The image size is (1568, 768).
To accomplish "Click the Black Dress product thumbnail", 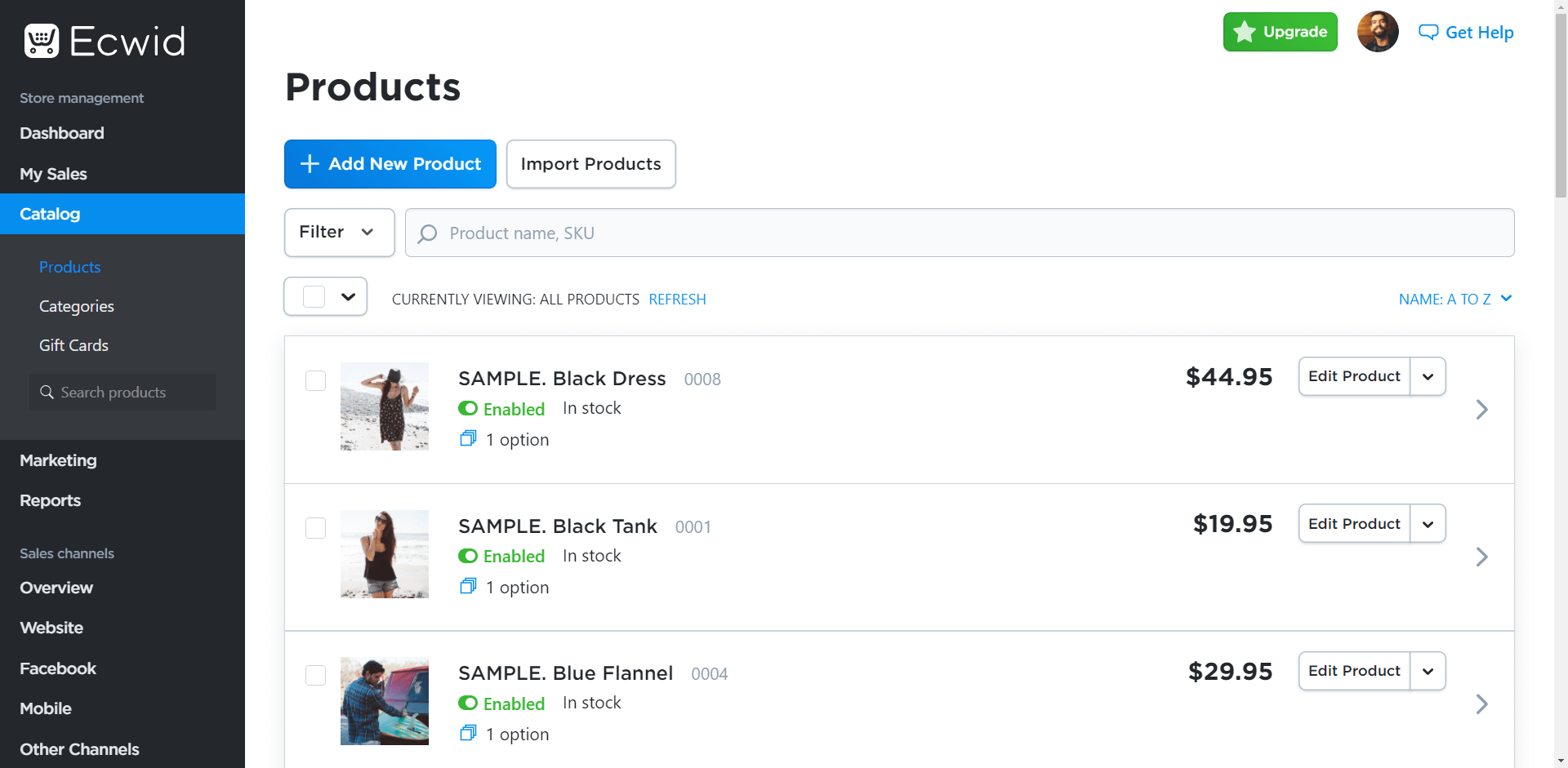I will click(x=385, y=406).
